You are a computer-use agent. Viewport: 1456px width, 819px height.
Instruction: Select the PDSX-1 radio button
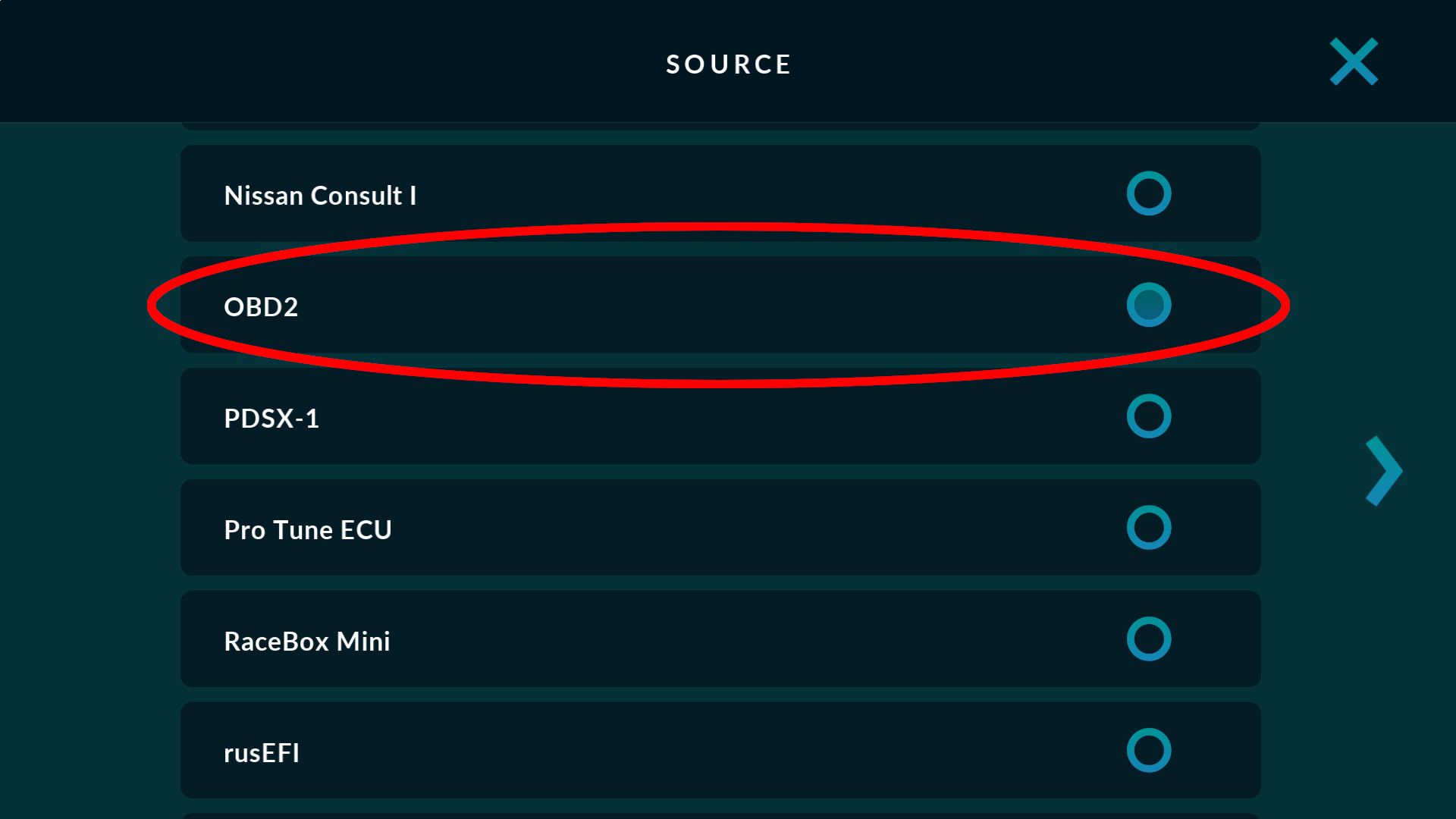click(1149, 416)
